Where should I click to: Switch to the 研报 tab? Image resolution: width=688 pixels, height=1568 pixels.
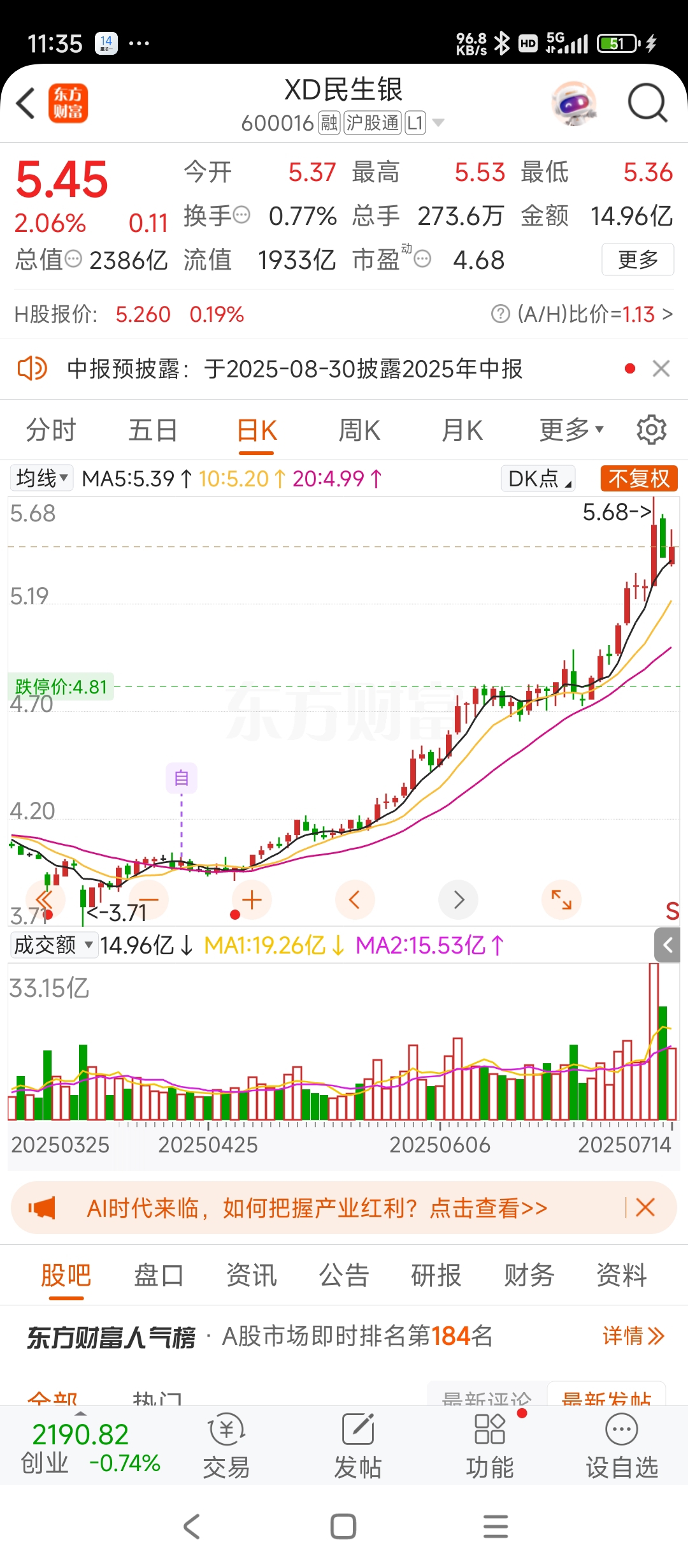click(x=436, y=1275)
